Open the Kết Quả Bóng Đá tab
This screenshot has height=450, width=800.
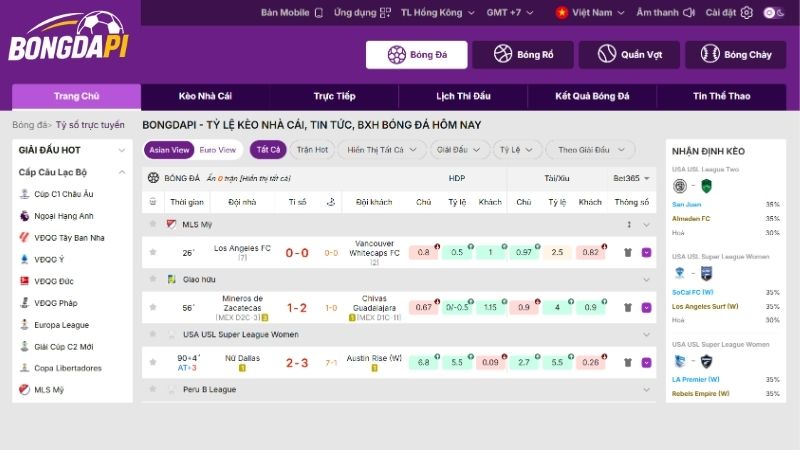(x=592, y=96)
